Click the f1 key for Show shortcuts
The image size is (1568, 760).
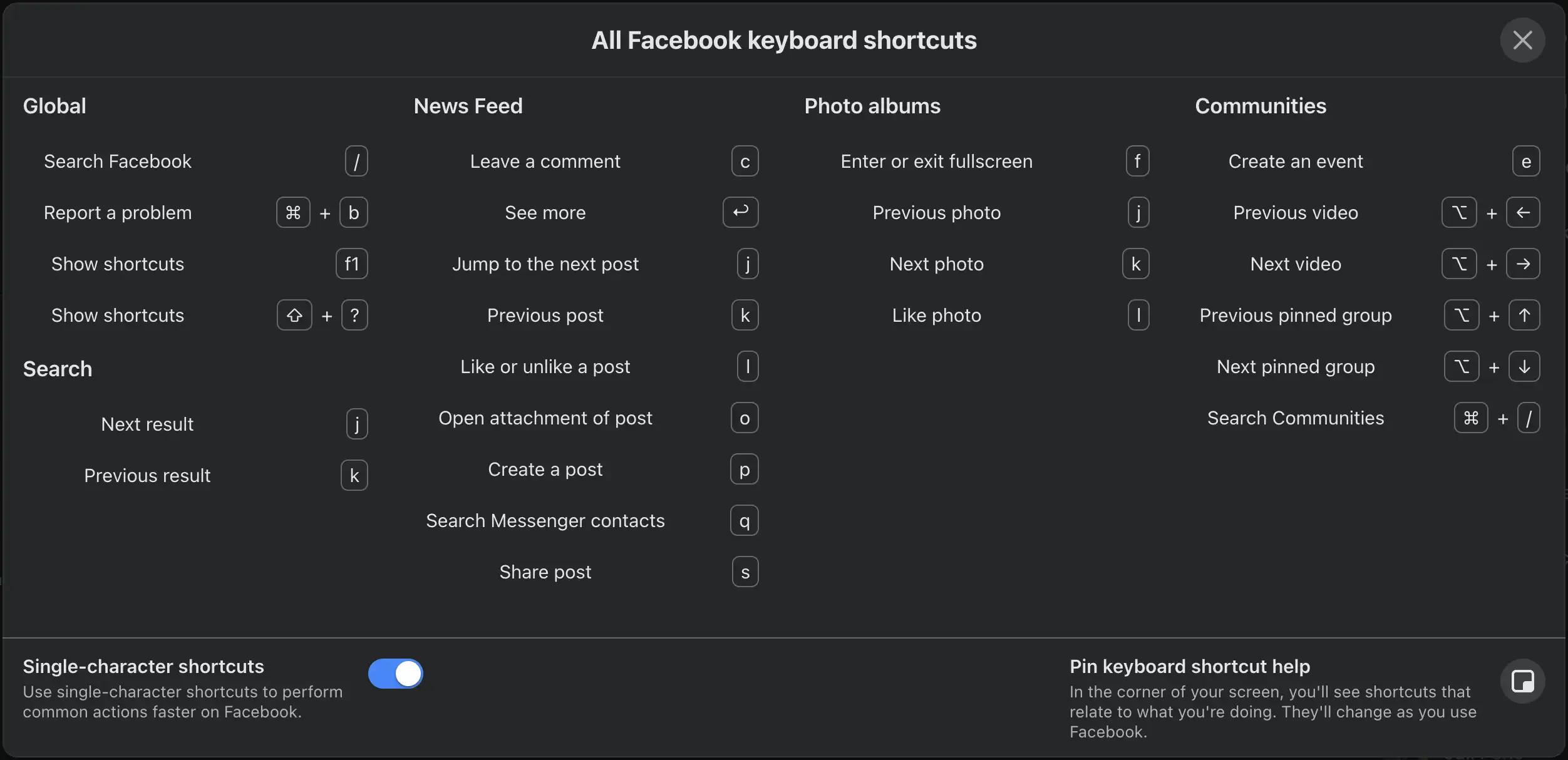(352, 264)
